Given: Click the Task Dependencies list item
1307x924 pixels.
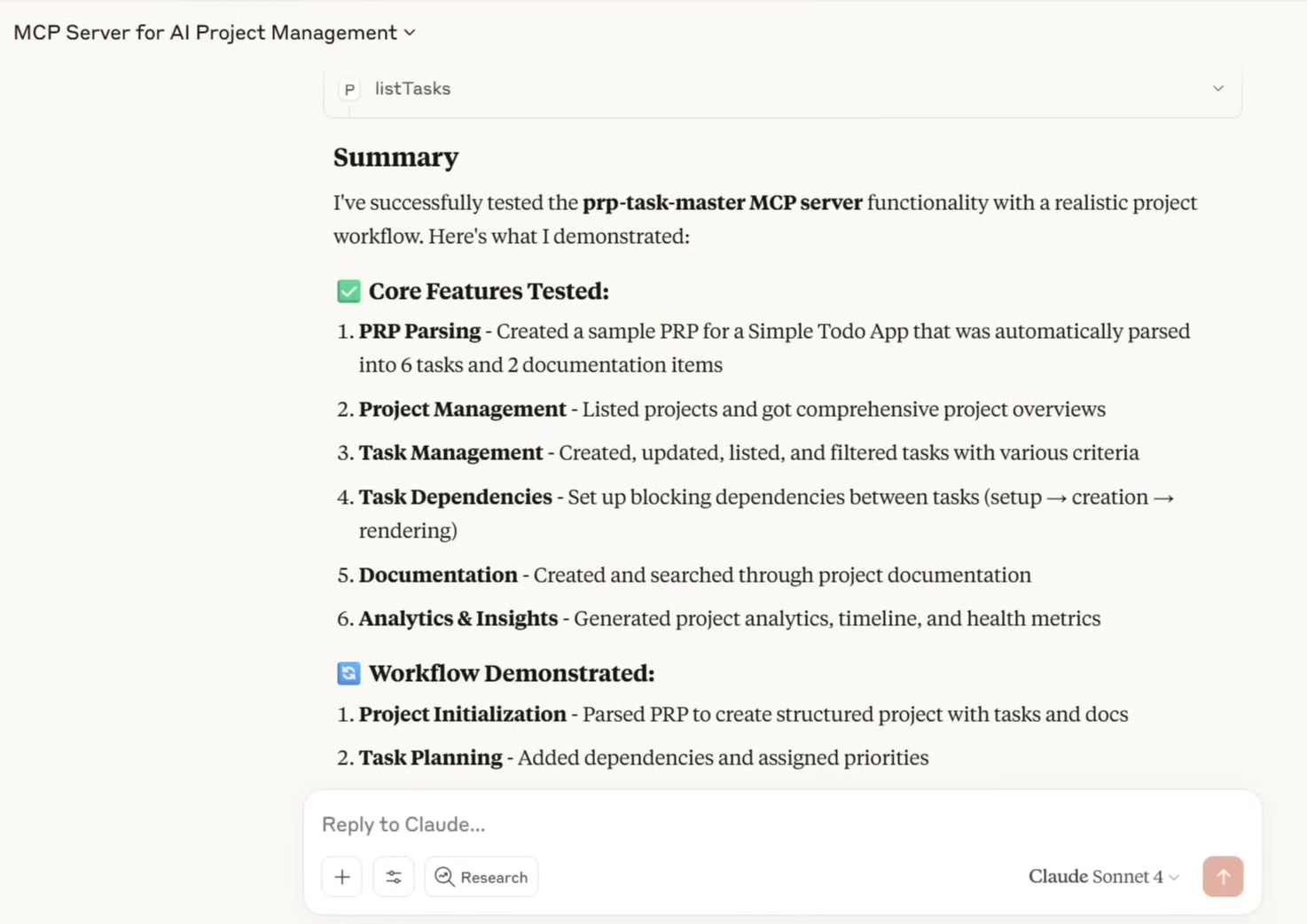Looking at the screenshot, I should coord(755,513).
